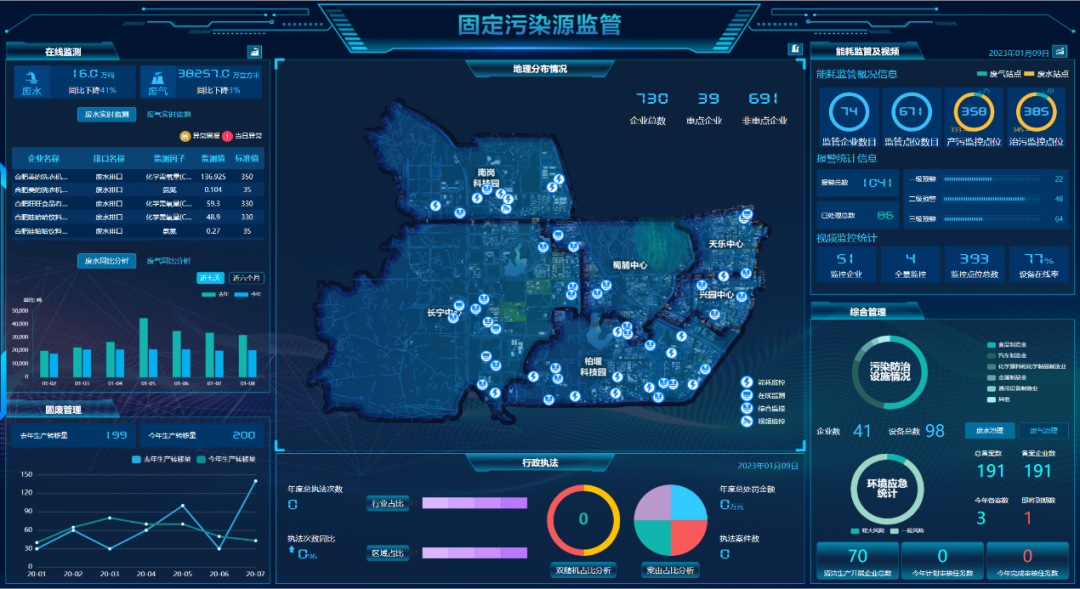The image size is (1080, 589).
Task: Click the red 当日异常 alert icon
Action: tap(227, 136)
